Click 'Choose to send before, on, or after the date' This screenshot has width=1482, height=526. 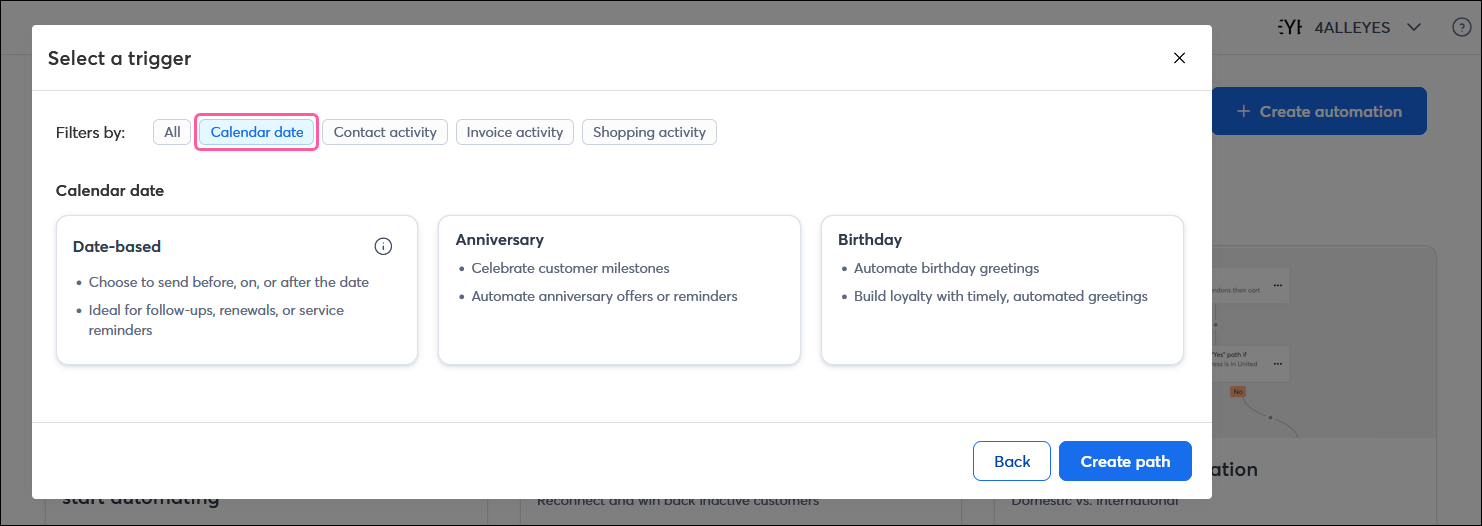point(229,282)
